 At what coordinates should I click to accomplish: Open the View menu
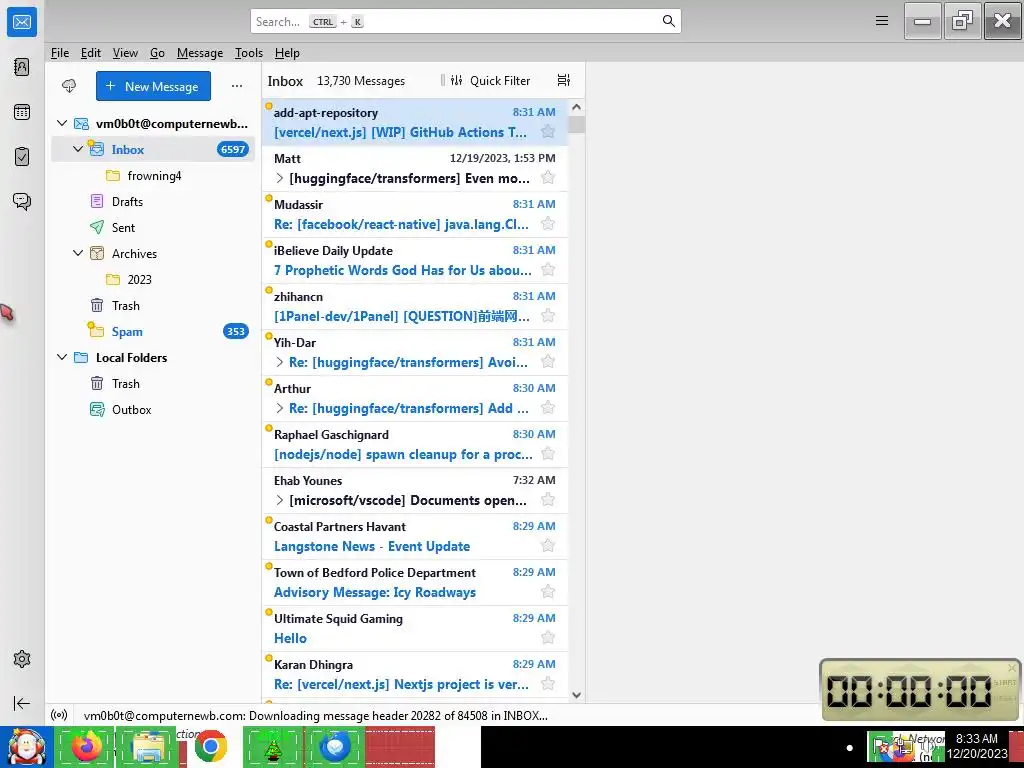[x=125, y=53]
